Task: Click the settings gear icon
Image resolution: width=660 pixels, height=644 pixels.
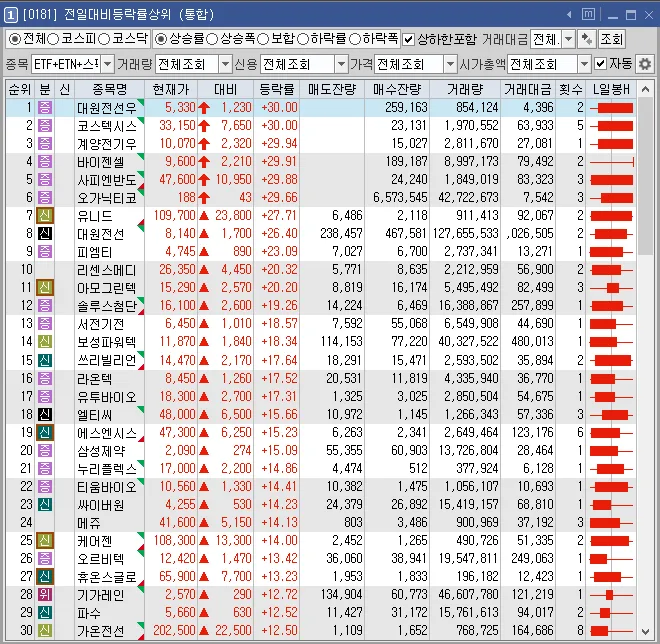Action: tap(645, 64)
